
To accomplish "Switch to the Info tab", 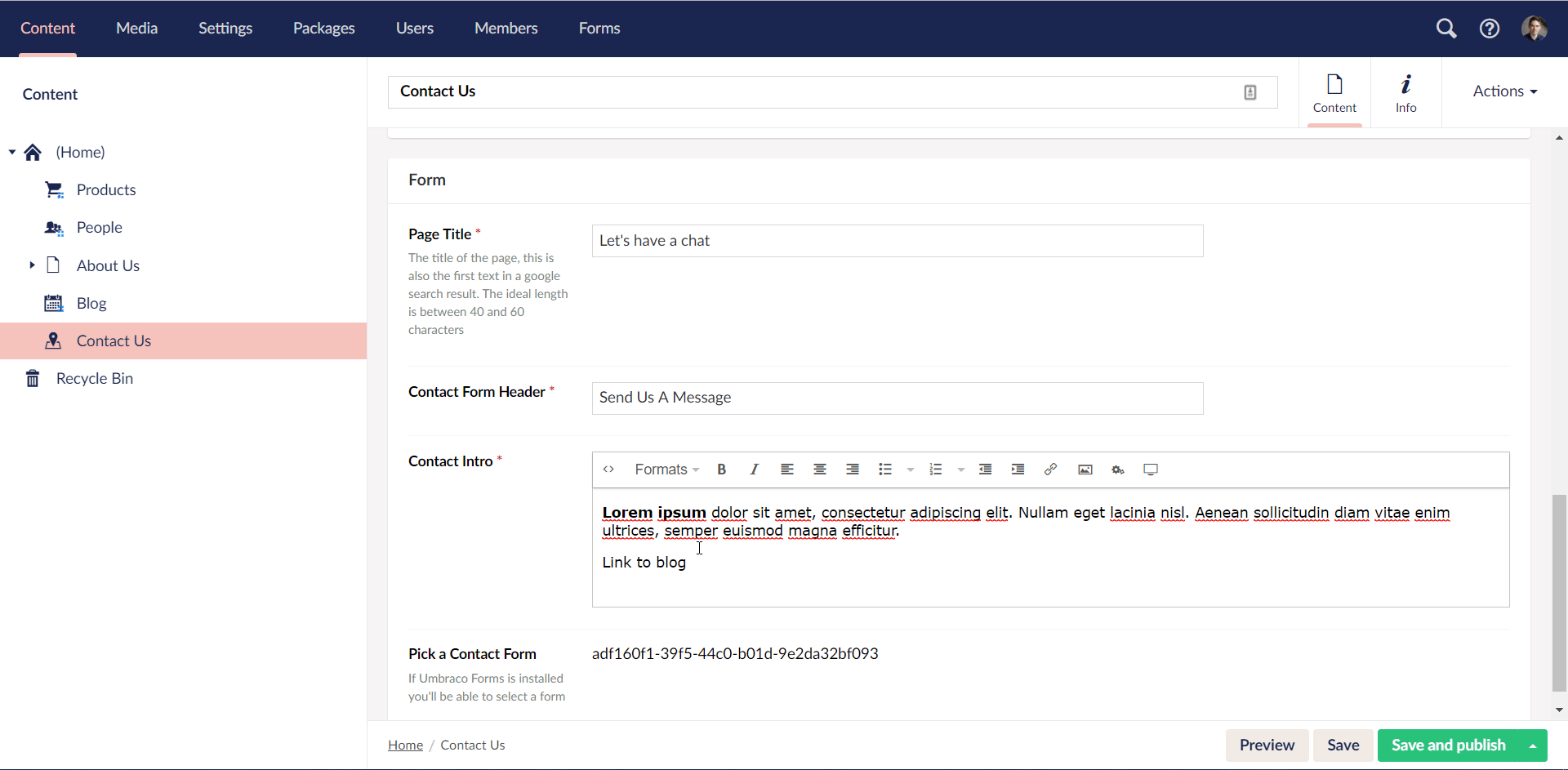I will [1406, 92].
